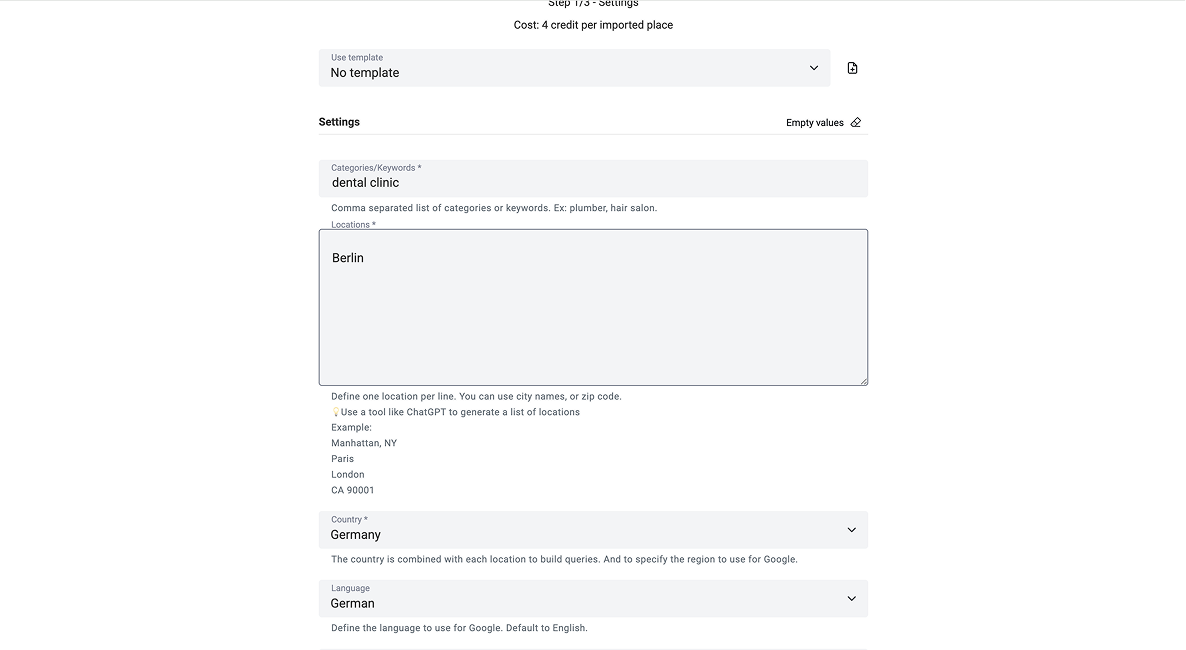The image size is (1186, 650).
Task: Click the Germany value in Country field
Action: [x=355, y=535]
